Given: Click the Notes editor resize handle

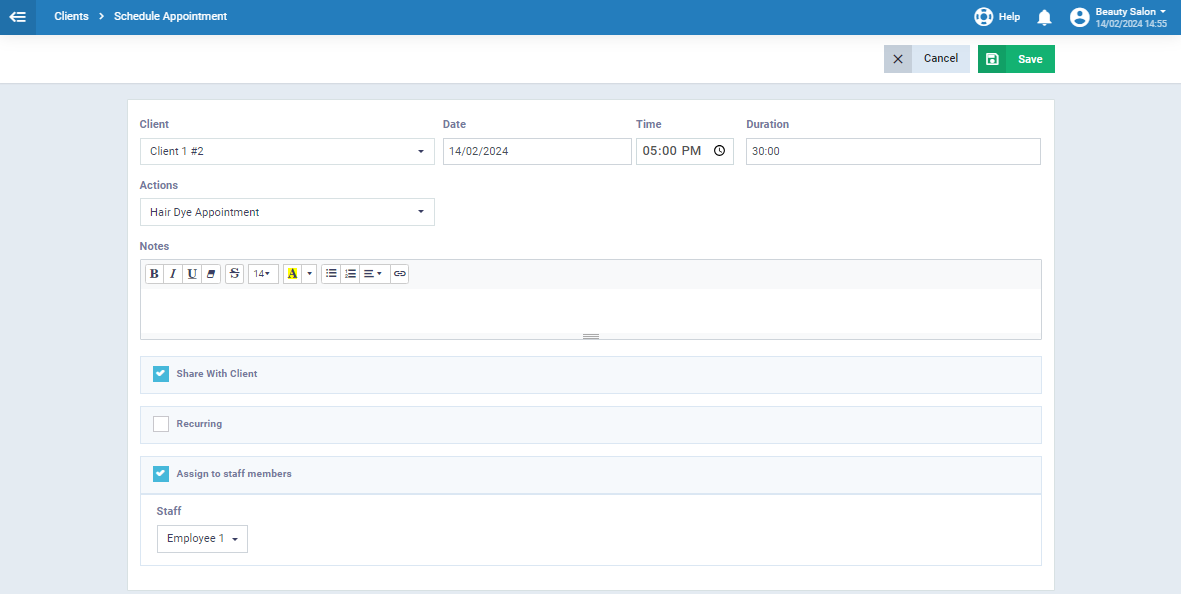Looking at the screenshot, I should pyautogui.click(x=590, y=336).
